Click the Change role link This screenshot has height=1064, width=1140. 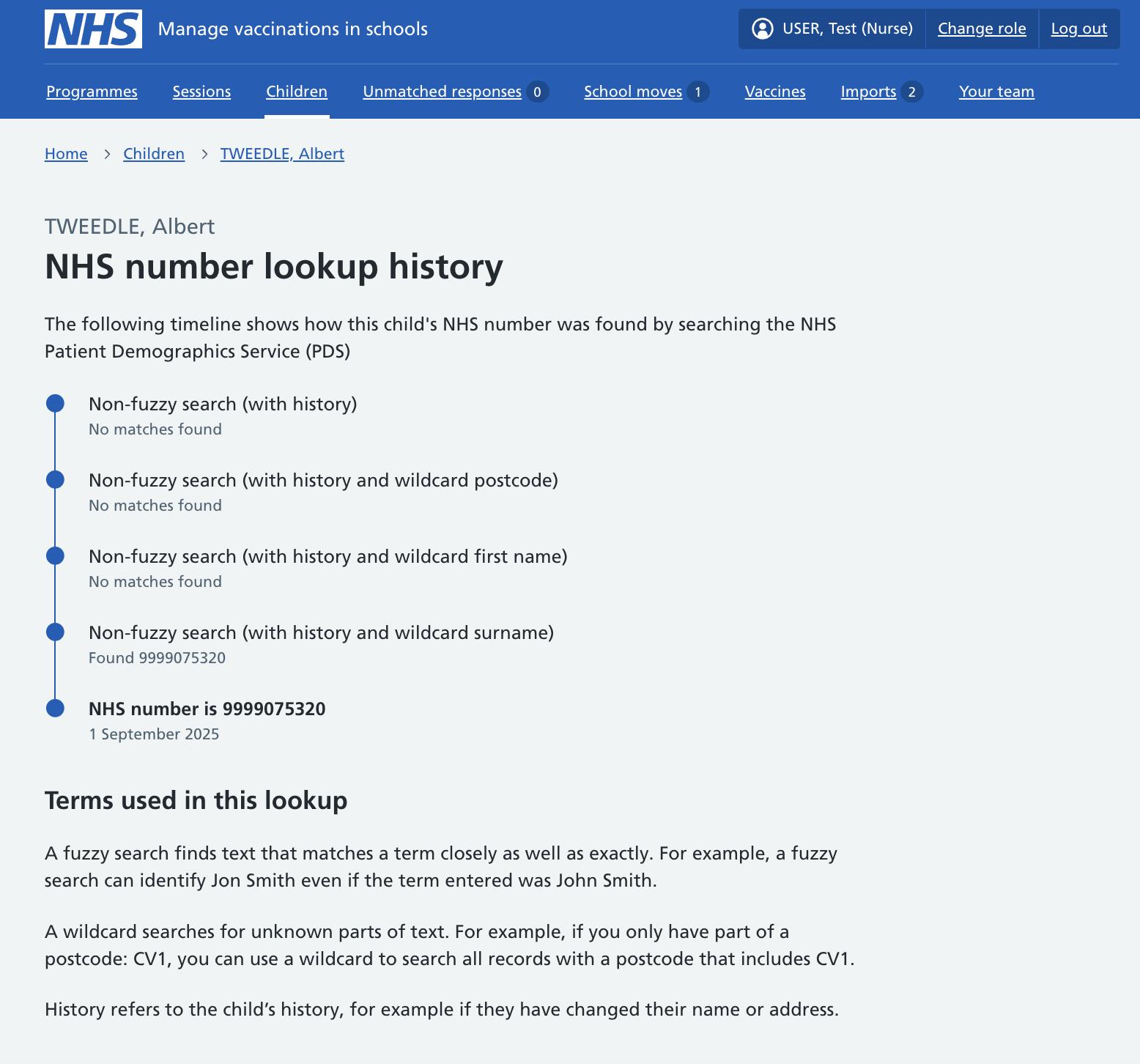pyautogui.click(x=982, y=29)
